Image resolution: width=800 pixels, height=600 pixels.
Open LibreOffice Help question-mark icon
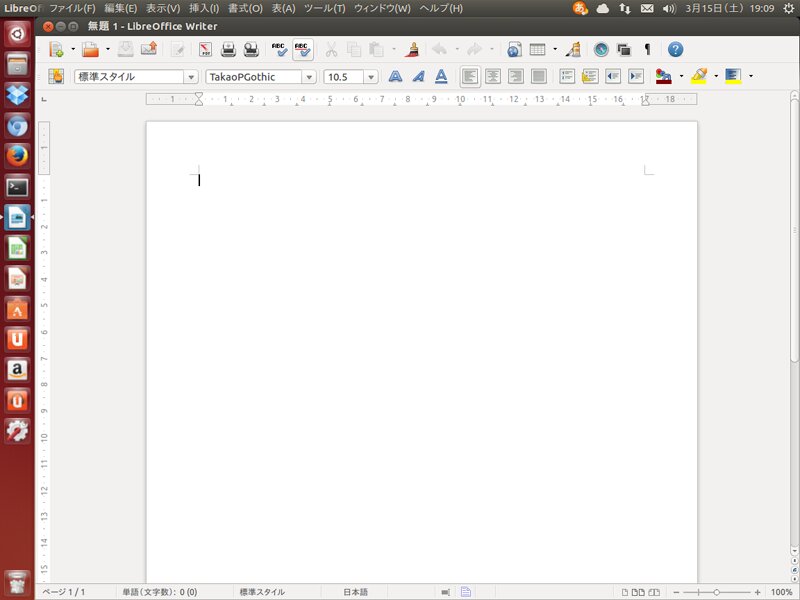676,49
